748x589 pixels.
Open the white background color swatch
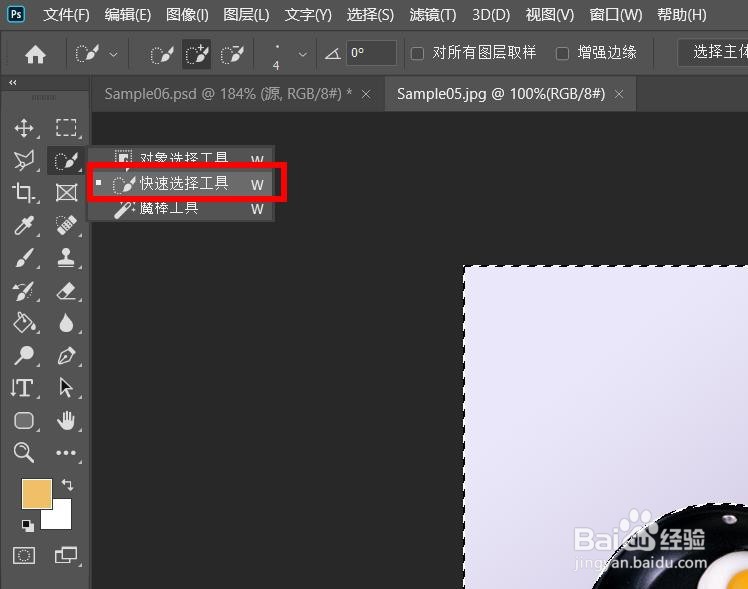61,519
